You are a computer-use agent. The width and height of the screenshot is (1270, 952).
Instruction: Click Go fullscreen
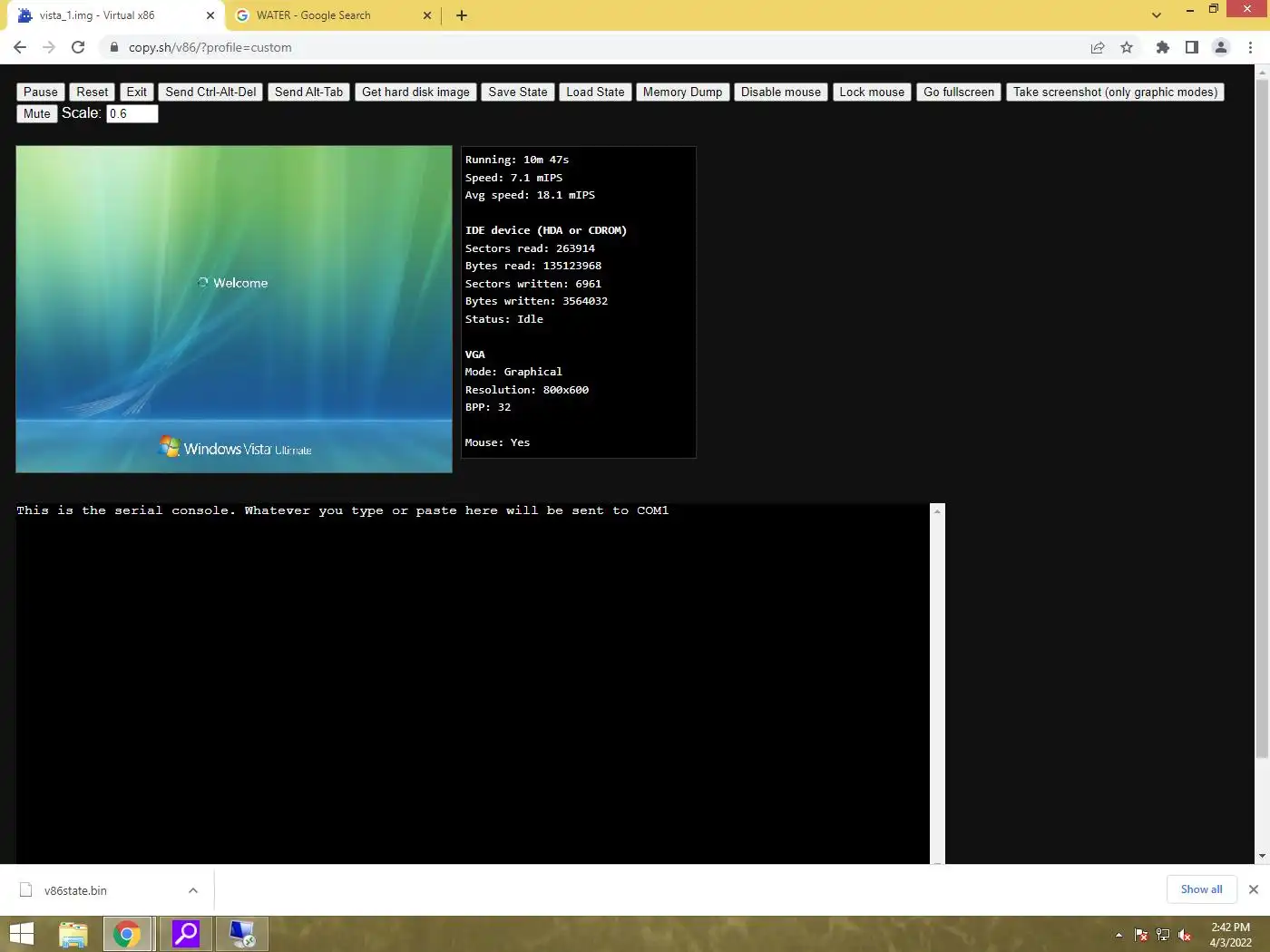[x=959, y=92]
